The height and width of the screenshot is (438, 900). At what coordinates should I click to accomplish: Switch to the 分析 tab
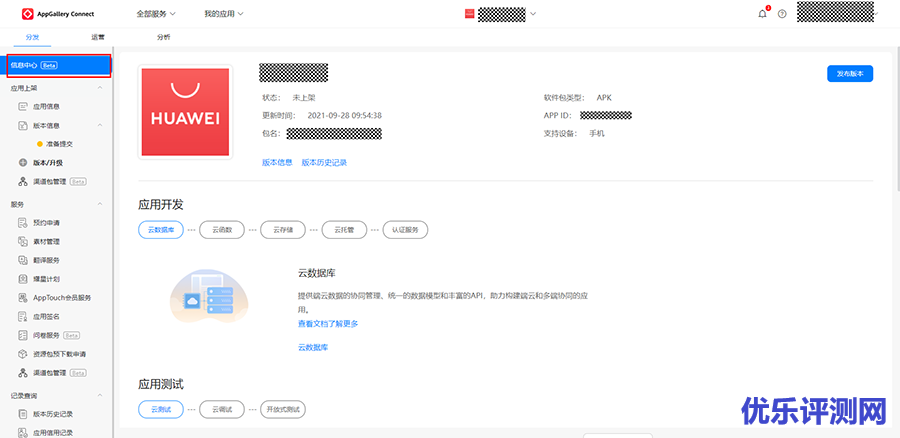pyautogui.click(x=163, y=37)
